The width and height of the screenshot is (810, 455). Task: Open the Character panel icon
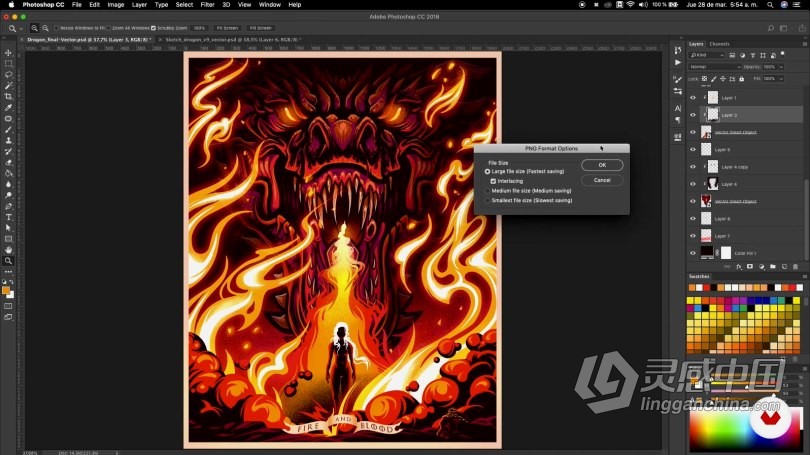[x=678, y=108]
